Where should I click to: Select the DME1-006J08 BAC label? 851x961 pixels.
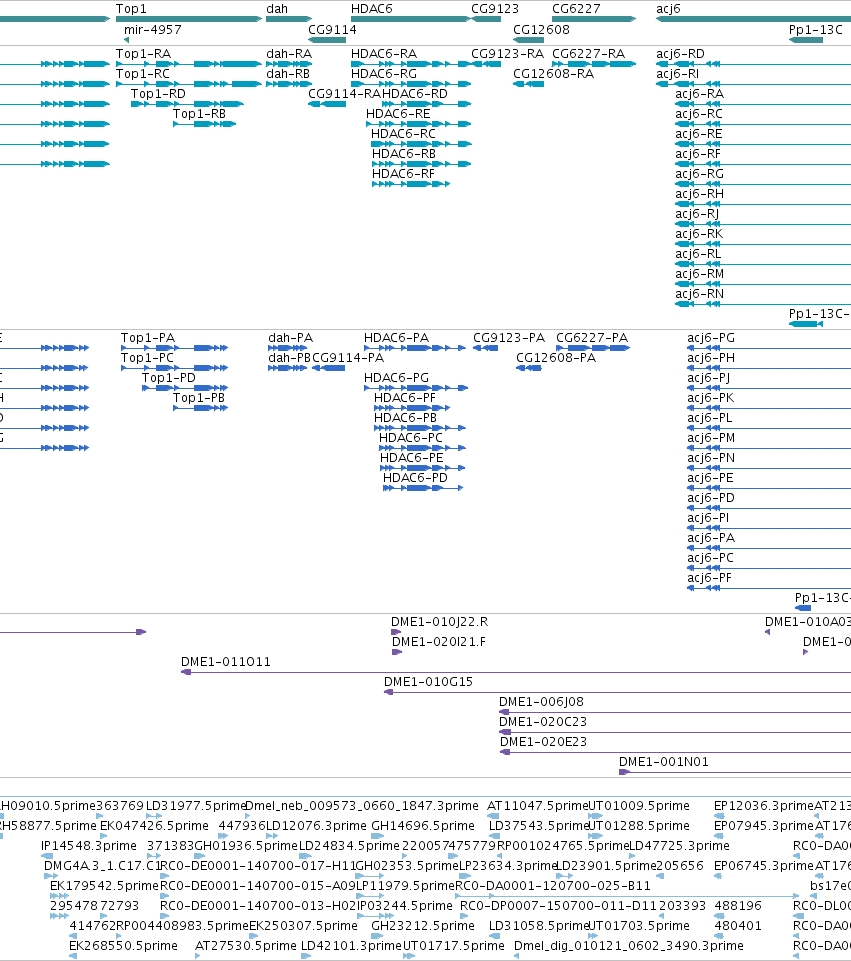(x=541, y=702)
